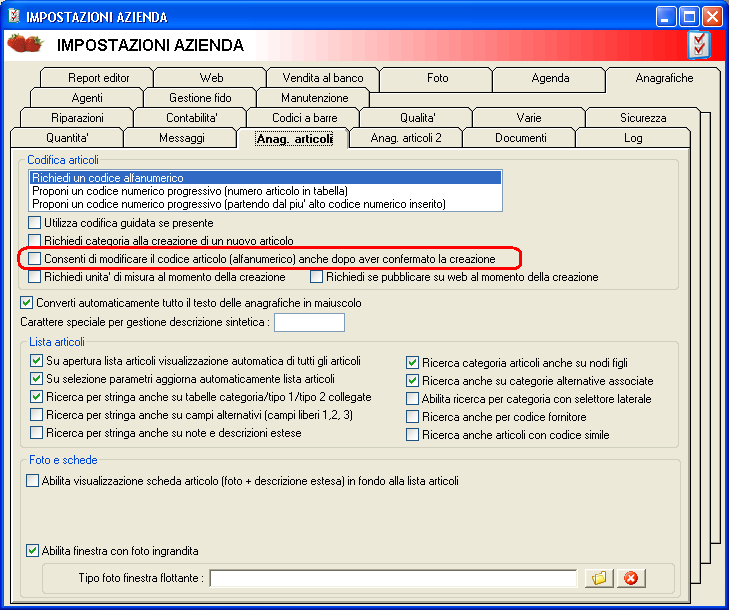Select 'partendo dal piu' alto codice' option
Screen dimensions: 729x610
coord(265,204)
